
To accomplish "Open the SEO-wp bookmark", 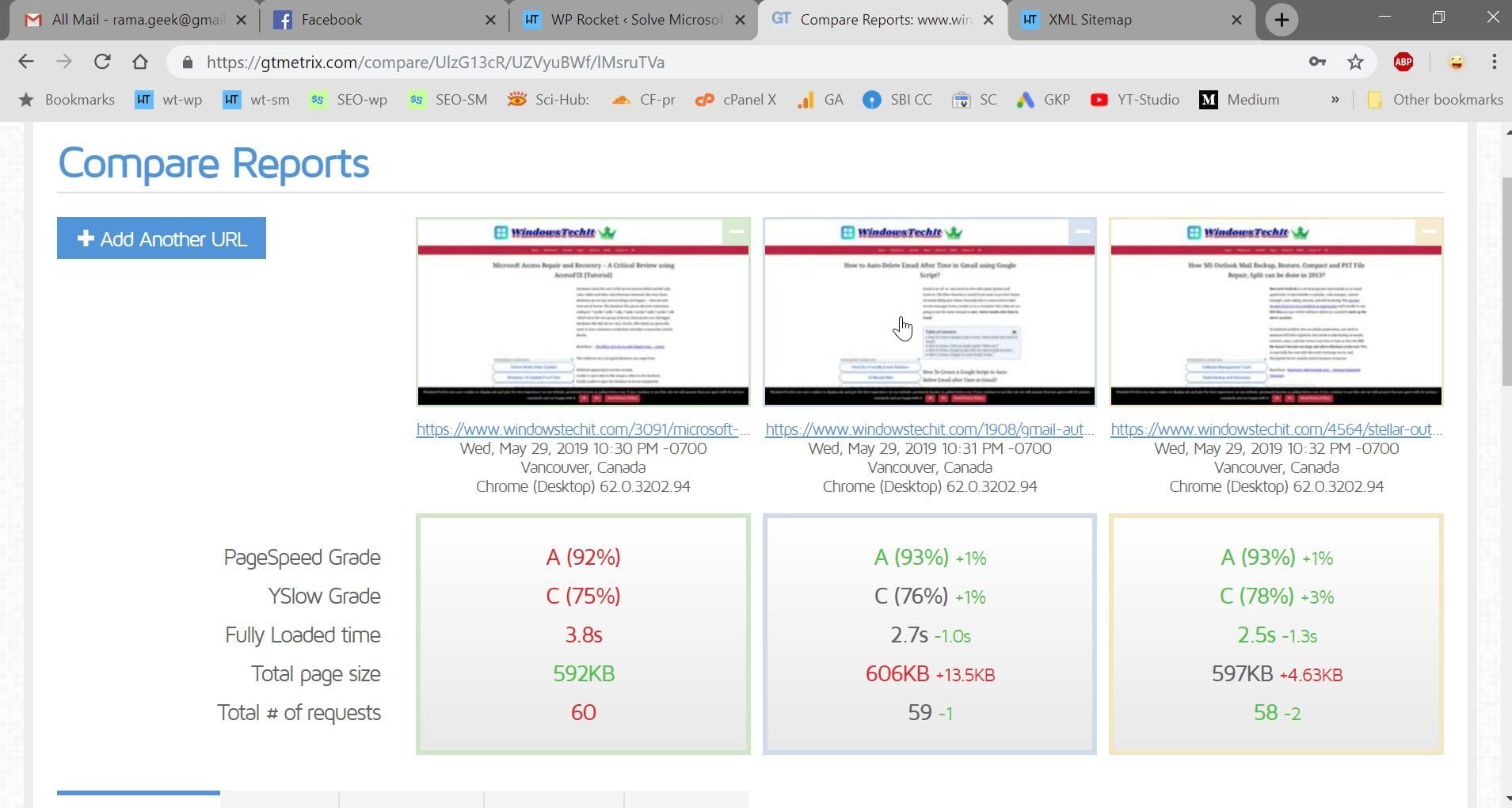I will click(x=348, y=100).
